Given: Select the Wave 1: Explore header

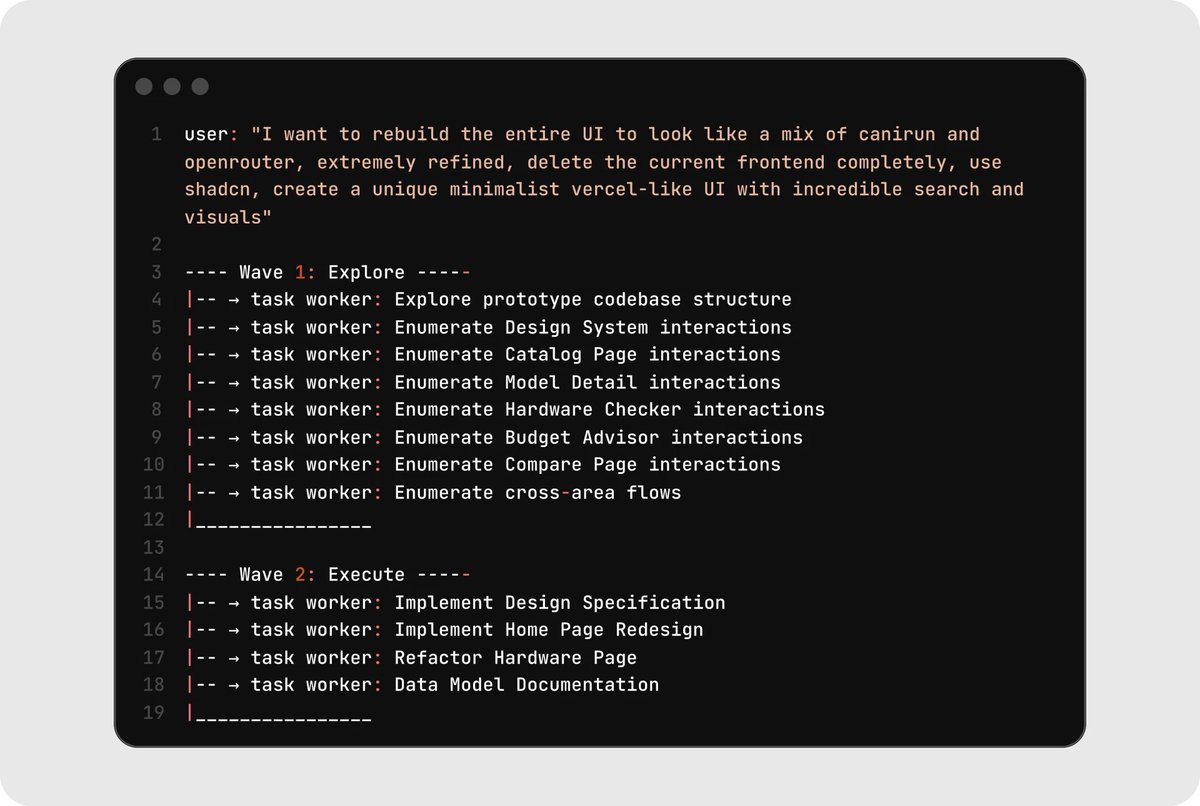Looking at the screenshot, I should pyautogui.click(x=326, y=272).
